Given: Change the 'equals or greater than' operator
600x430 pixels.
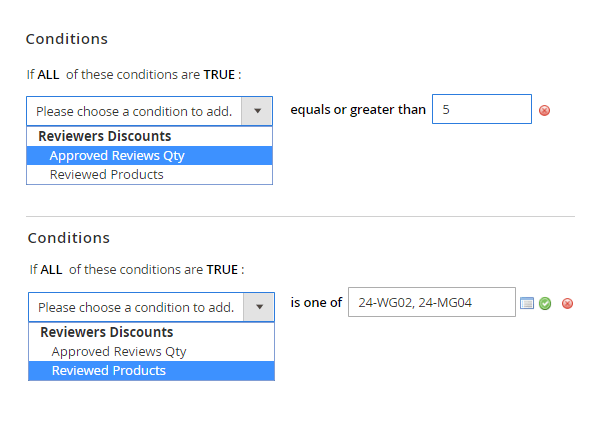Looking at the screenshot, I should click(357, 109).
